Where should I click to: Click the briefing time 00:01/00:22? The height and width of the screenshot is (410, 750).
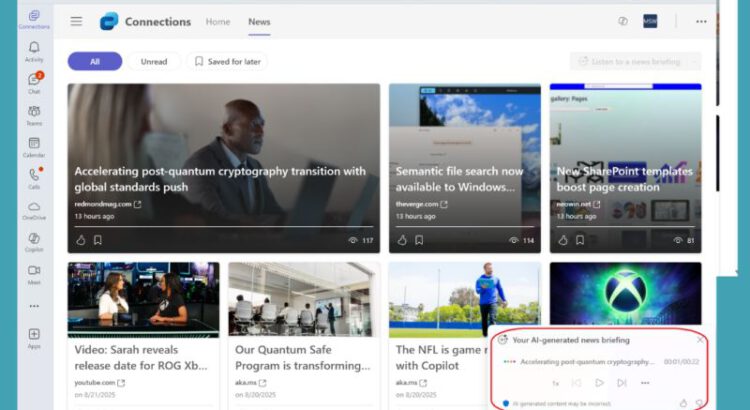682,362
